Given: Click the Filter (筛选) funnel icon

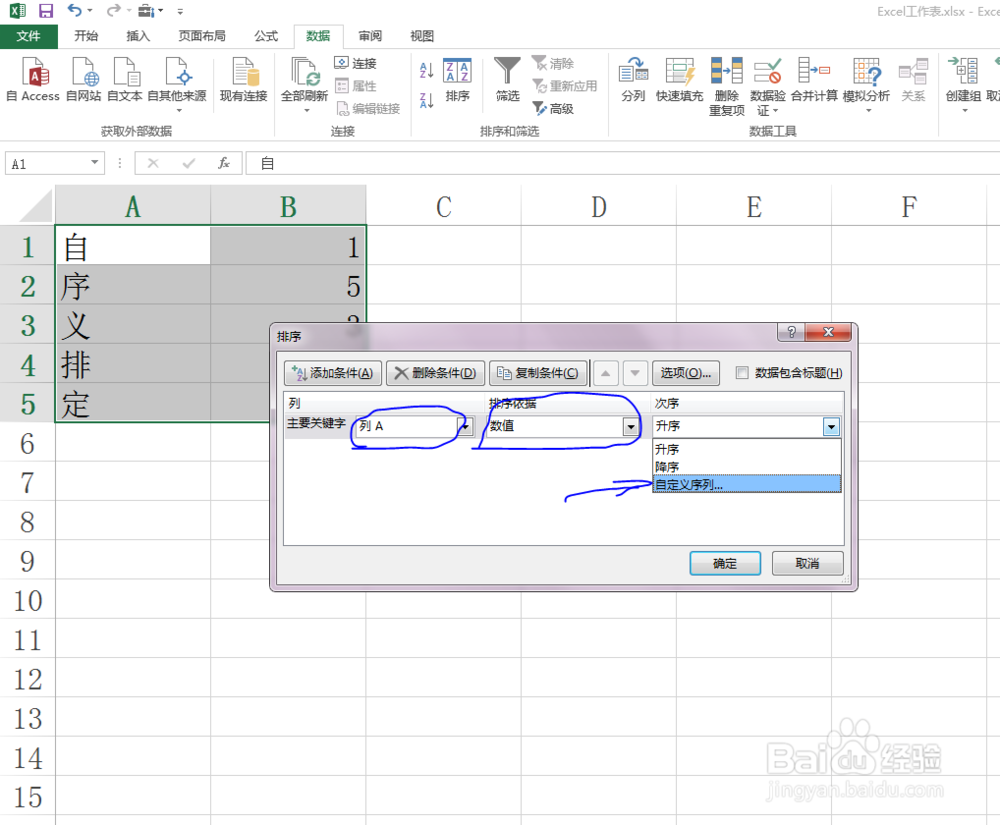Looking at the screenshot, I should [508, 80].
